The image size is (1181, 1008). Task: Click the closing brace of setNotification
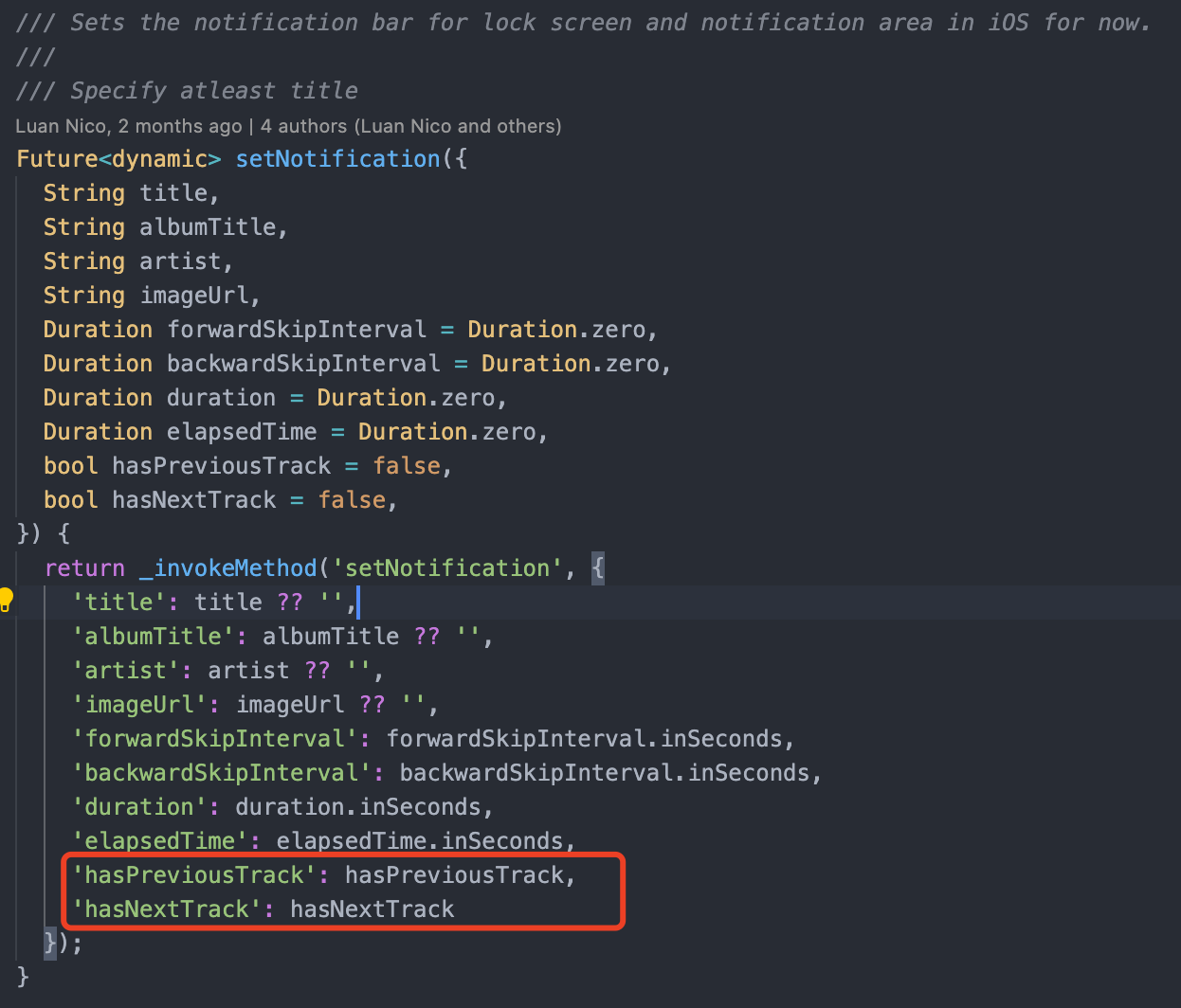pos(21,976)
